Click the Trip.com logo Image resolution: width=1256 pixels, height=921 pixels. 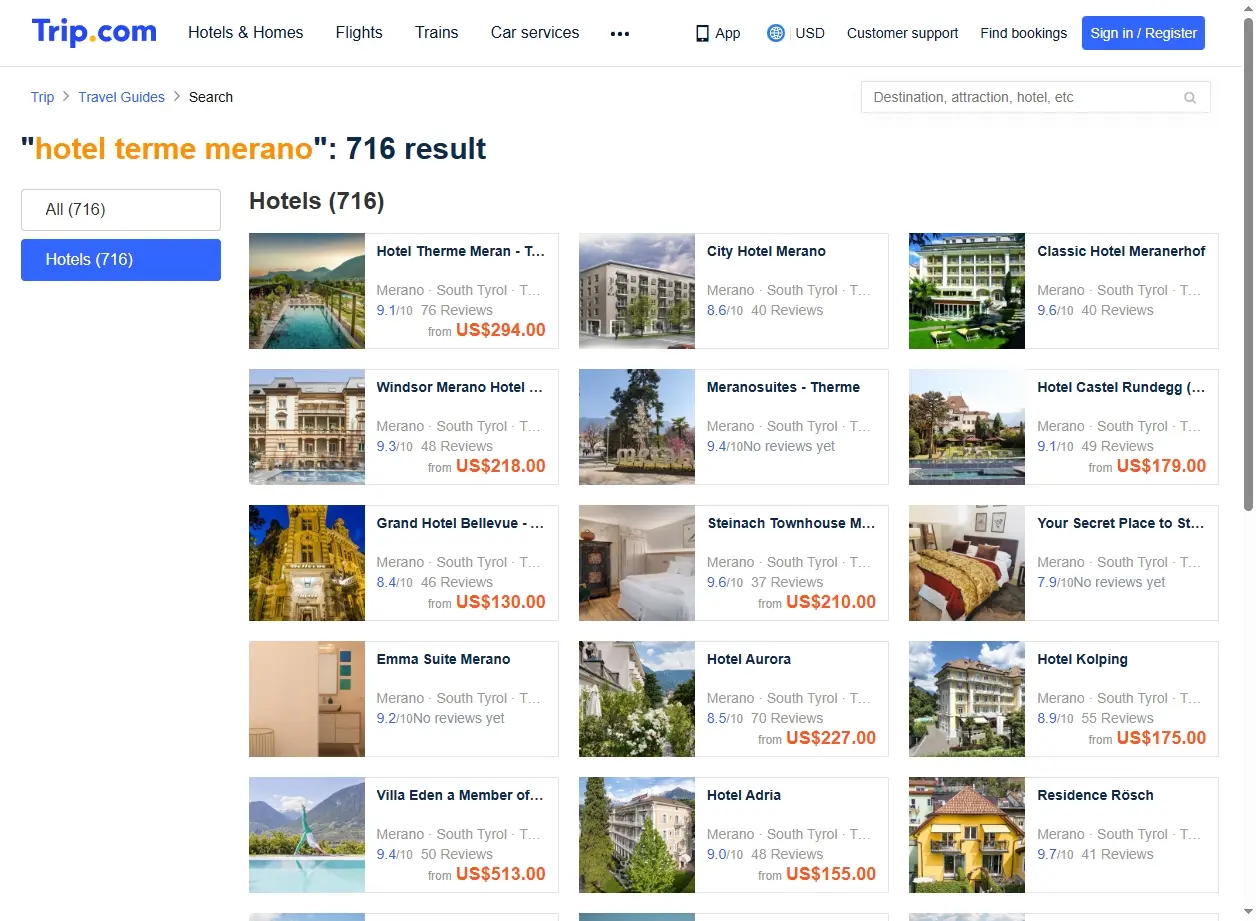[94, 32]
